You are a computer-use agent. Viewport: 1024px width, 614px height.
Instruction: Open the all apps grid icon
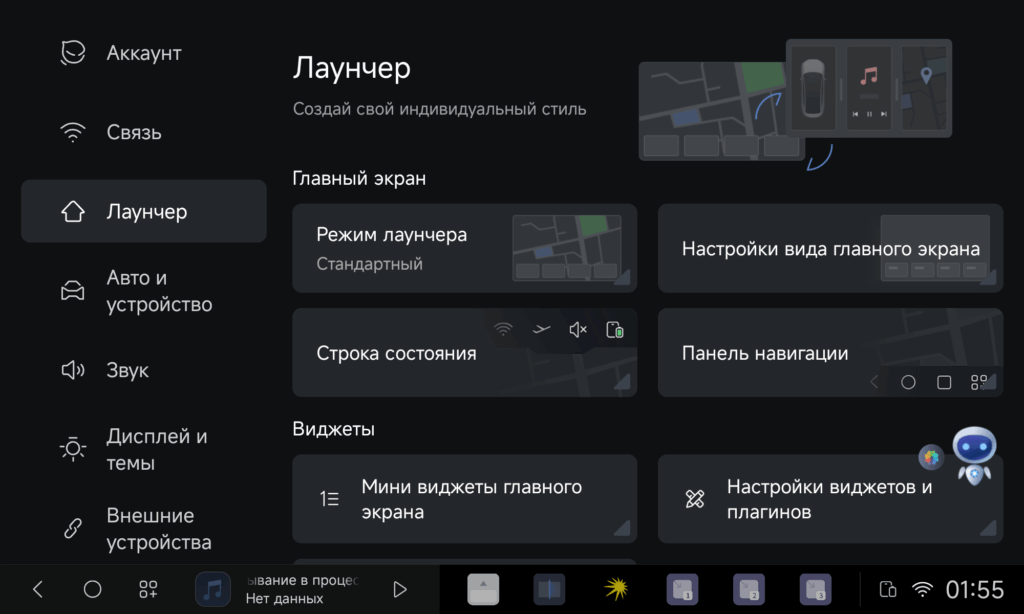pyautogui.click(x=148, y=589)
